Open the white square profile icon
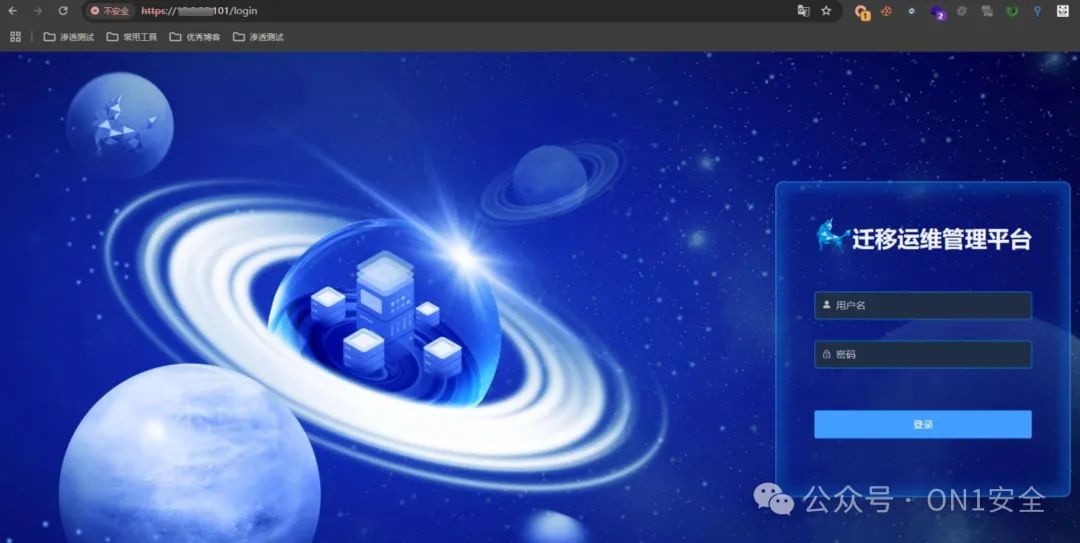 click(1063, 11)
